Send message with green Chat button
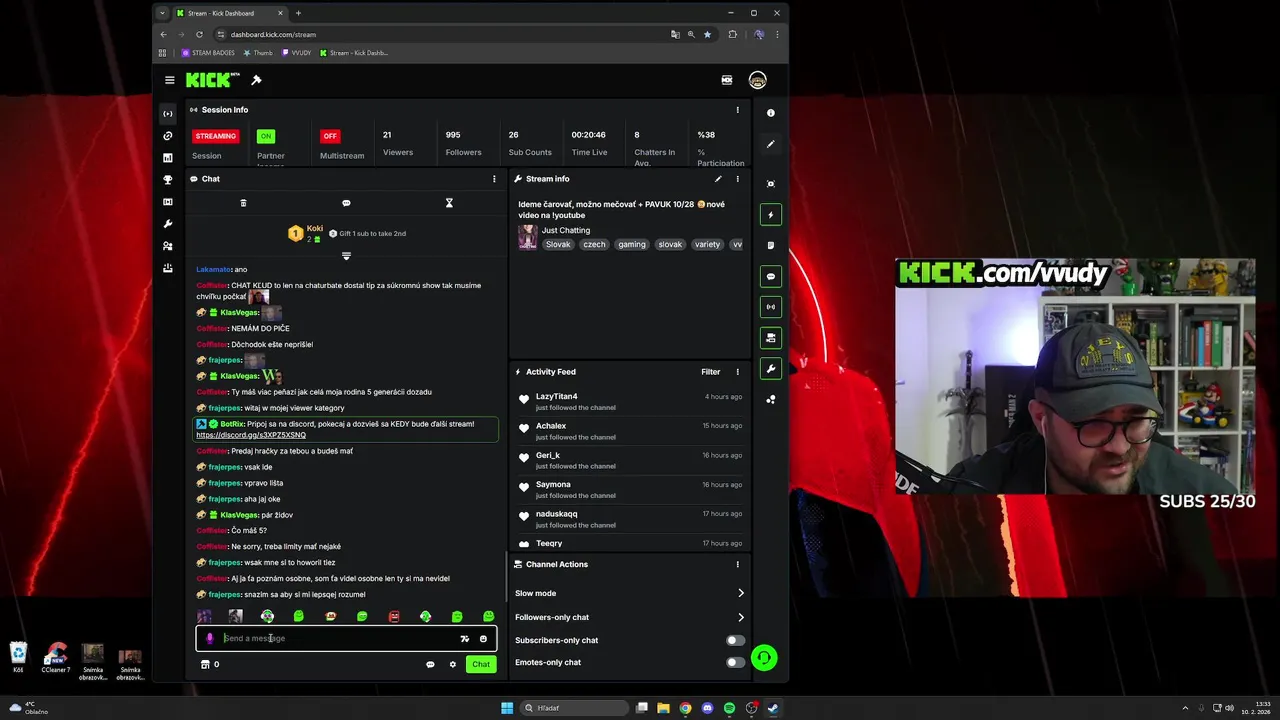The height and width of the screenshot is (720, 1280). 481,664
